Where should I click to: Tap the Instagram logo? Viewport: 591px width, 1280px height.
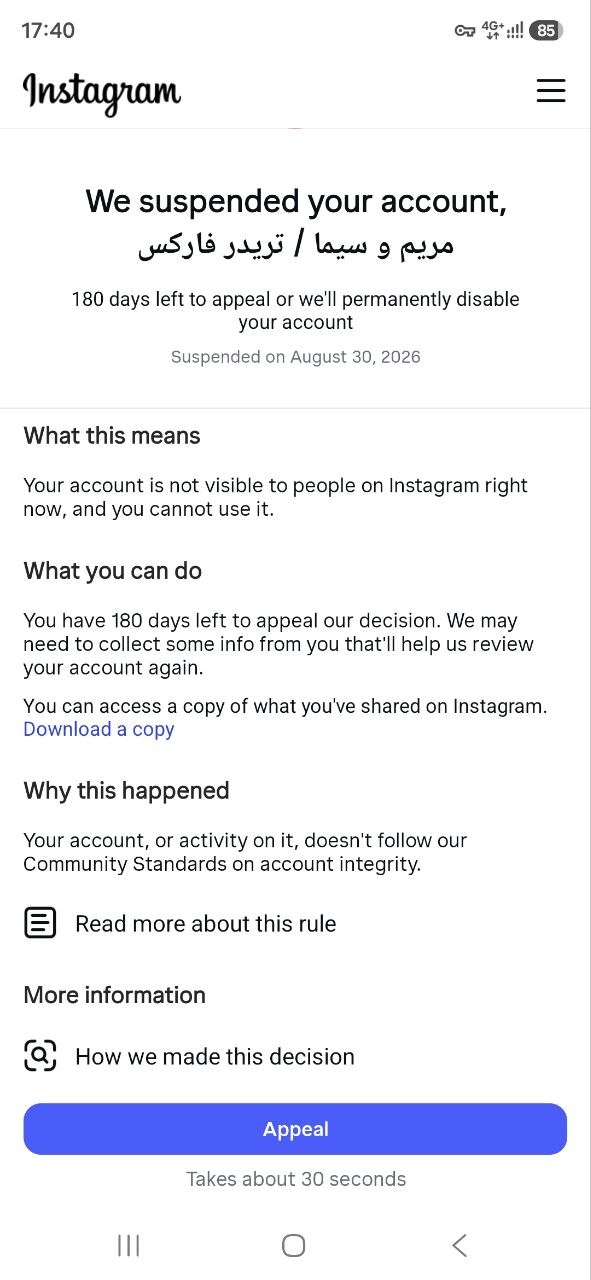click(x=101, y=93)
